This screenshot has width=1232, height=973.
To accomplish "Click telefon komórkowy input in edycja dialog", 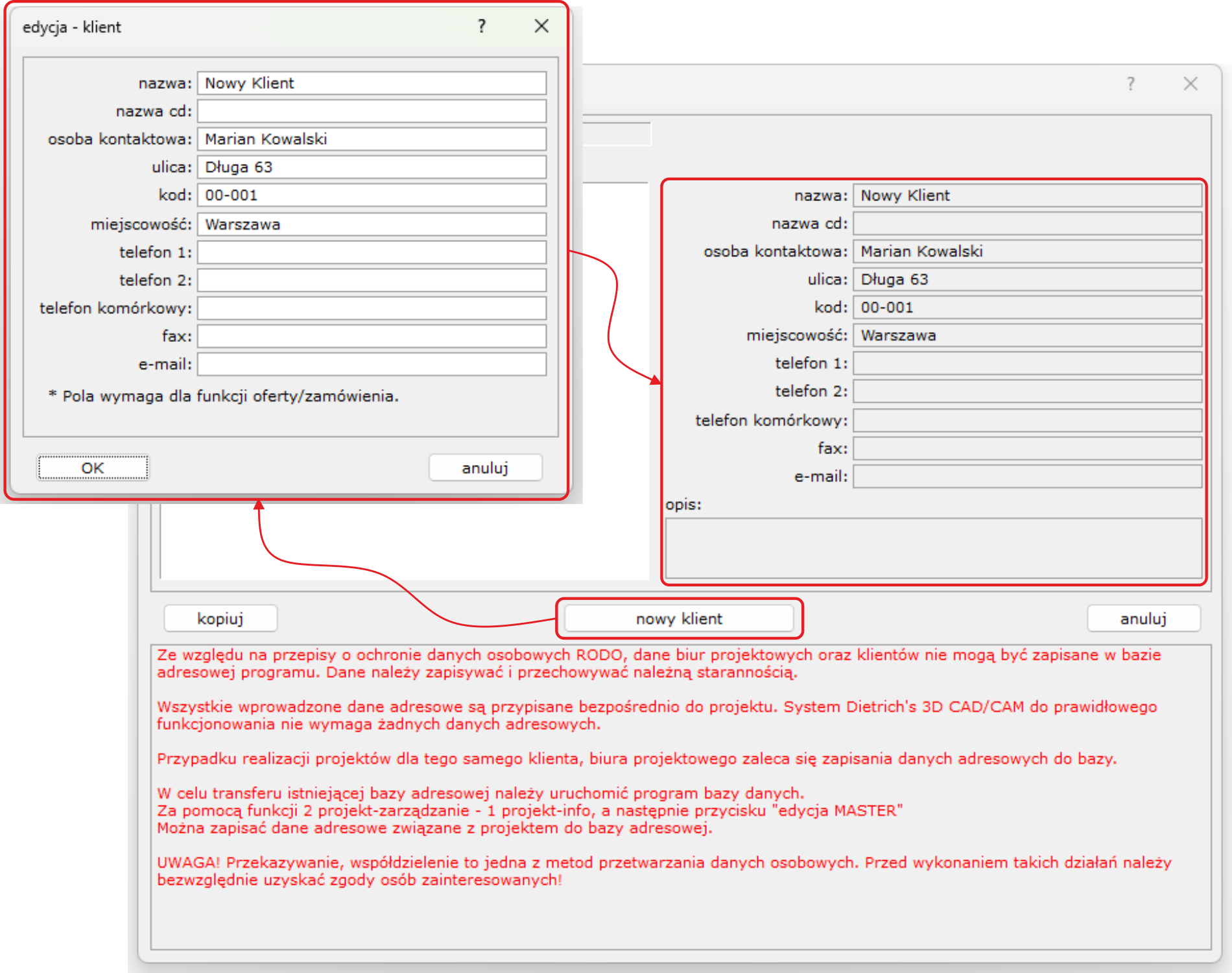I will tap(372, 308).
